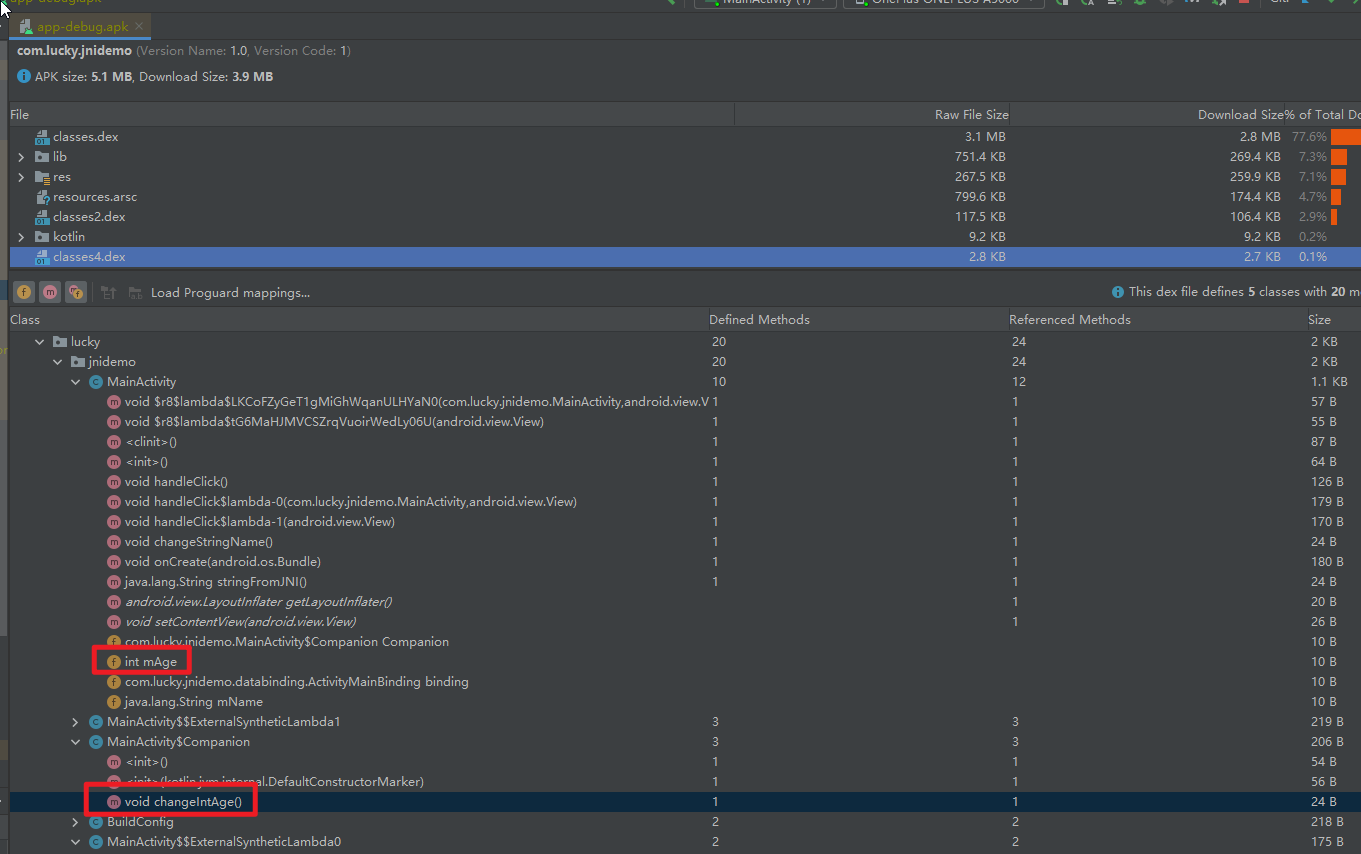
Task: Click the classes4.dex file icon
Action: click(x=42, y=257)
